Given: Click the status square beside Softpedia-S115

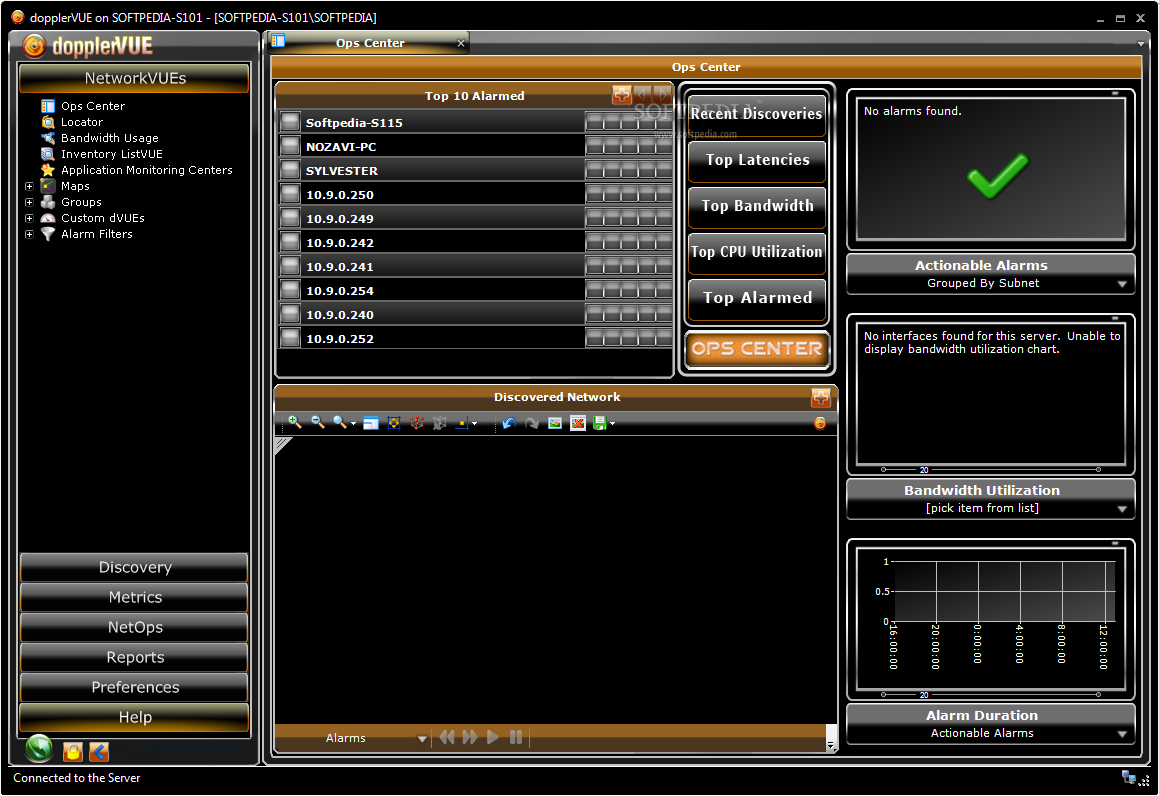Looking at the screenshot, I should coord(290,122).
